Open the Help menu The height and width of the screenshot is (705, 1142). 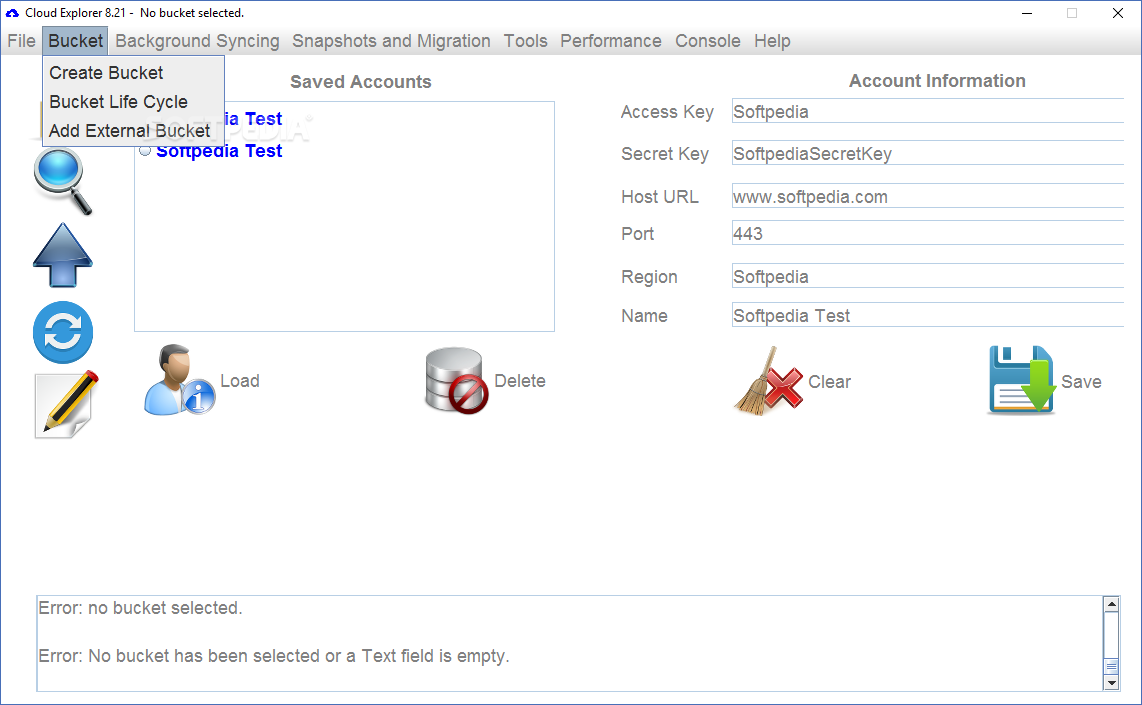772,41
